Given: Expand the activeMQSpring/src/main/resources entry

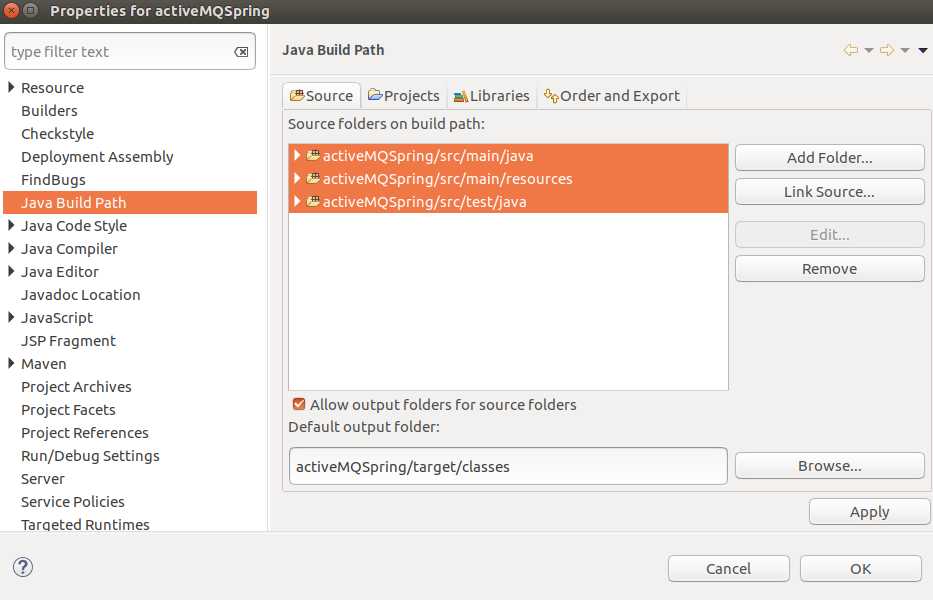Looking at the screenshot, I should (x=297, y=179).
